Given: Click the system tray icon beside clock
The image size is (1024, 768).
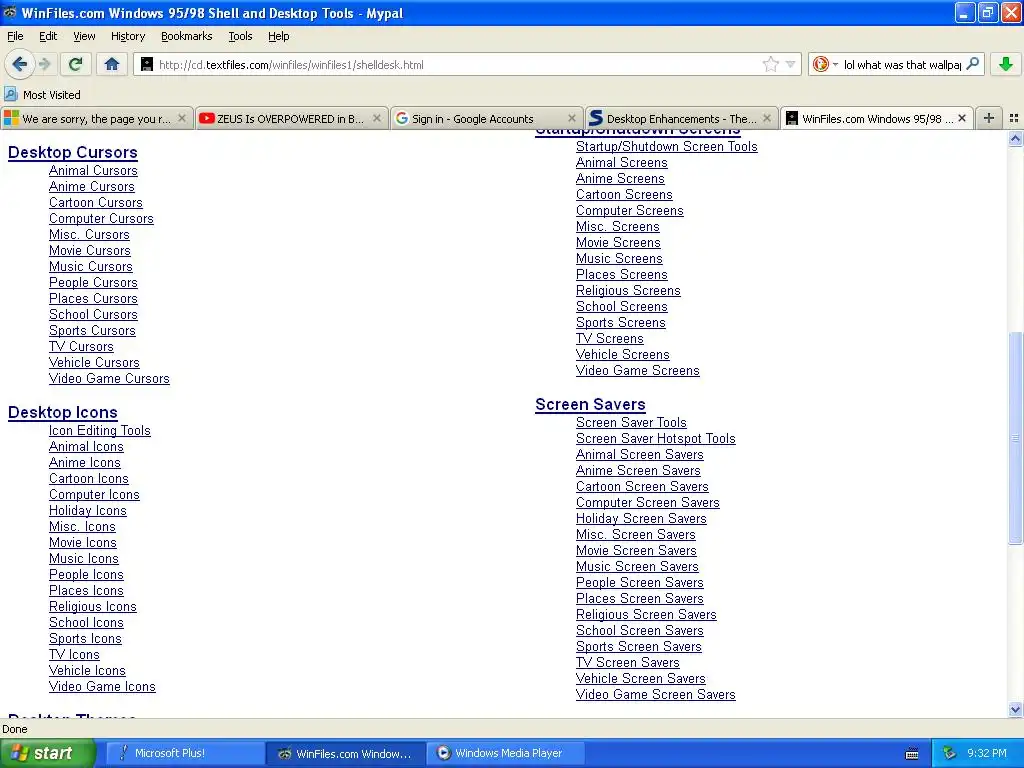Looking at the screenshot, I should 949,753.
